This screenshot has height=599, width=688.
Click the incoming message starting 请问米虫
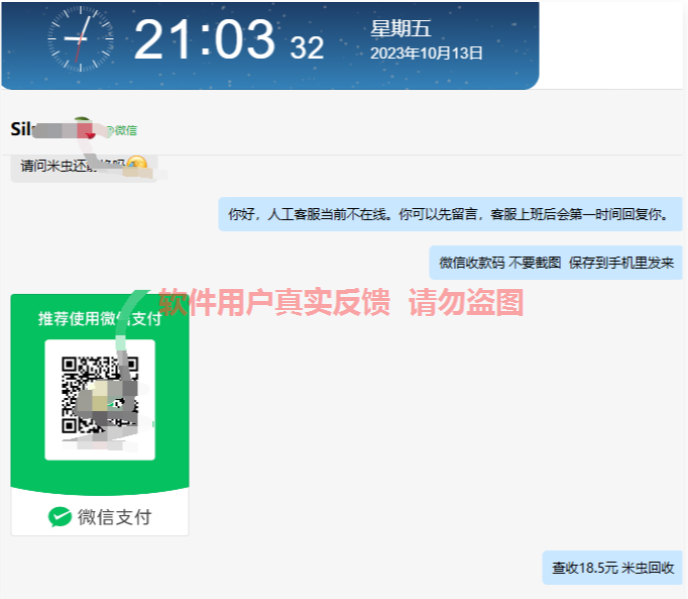click(84, 168)
